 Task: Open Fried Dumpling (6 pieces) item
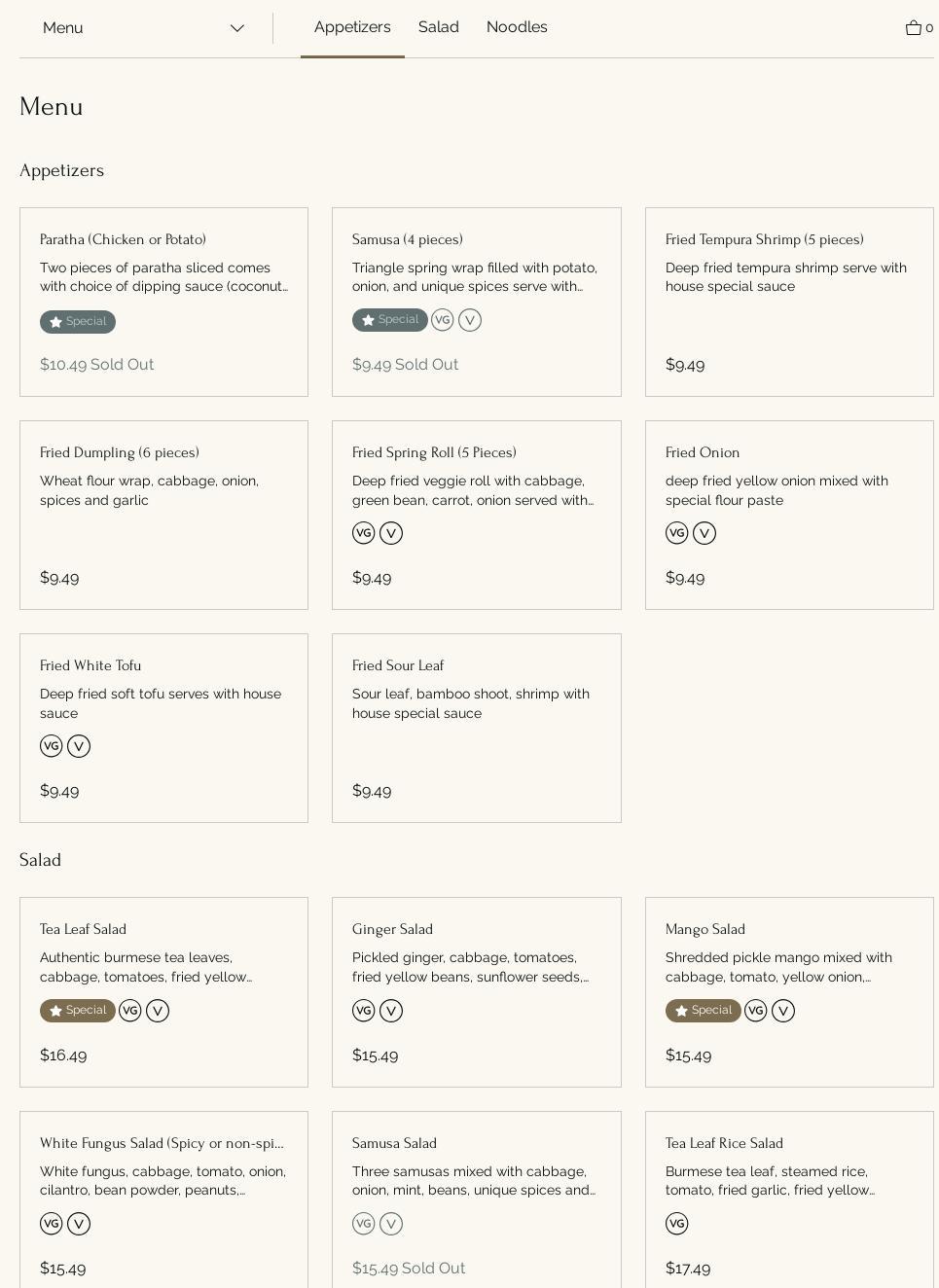click(x=163, y=515)
